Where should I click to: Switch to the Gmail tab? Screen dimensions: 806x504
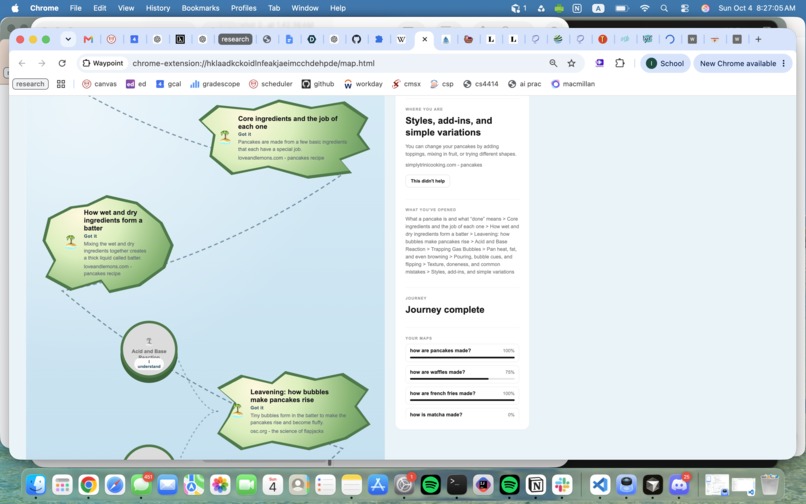click(88, 39)
